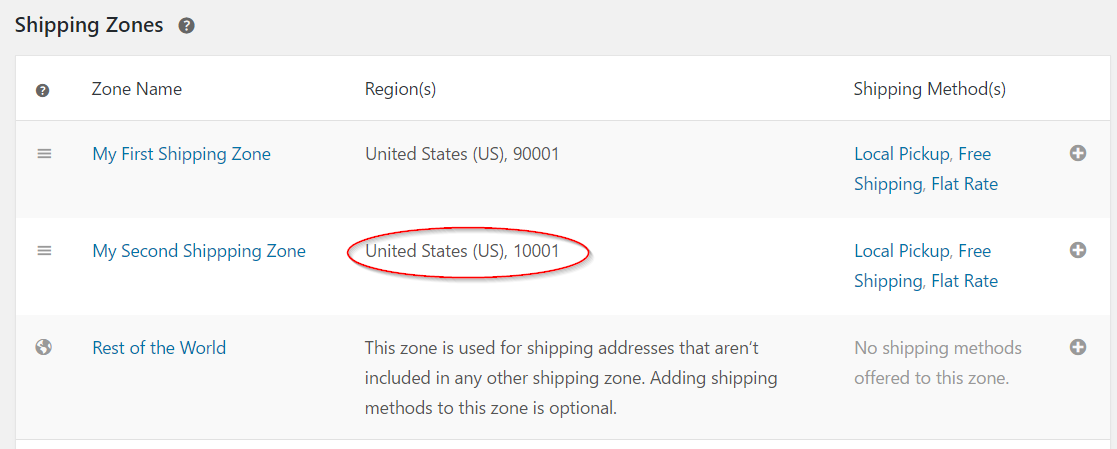Open Flat Rate method in first zone

[964, 184]
